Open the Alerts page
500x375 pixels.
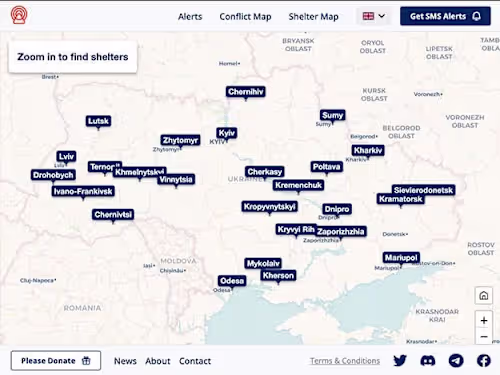[190, 16]
